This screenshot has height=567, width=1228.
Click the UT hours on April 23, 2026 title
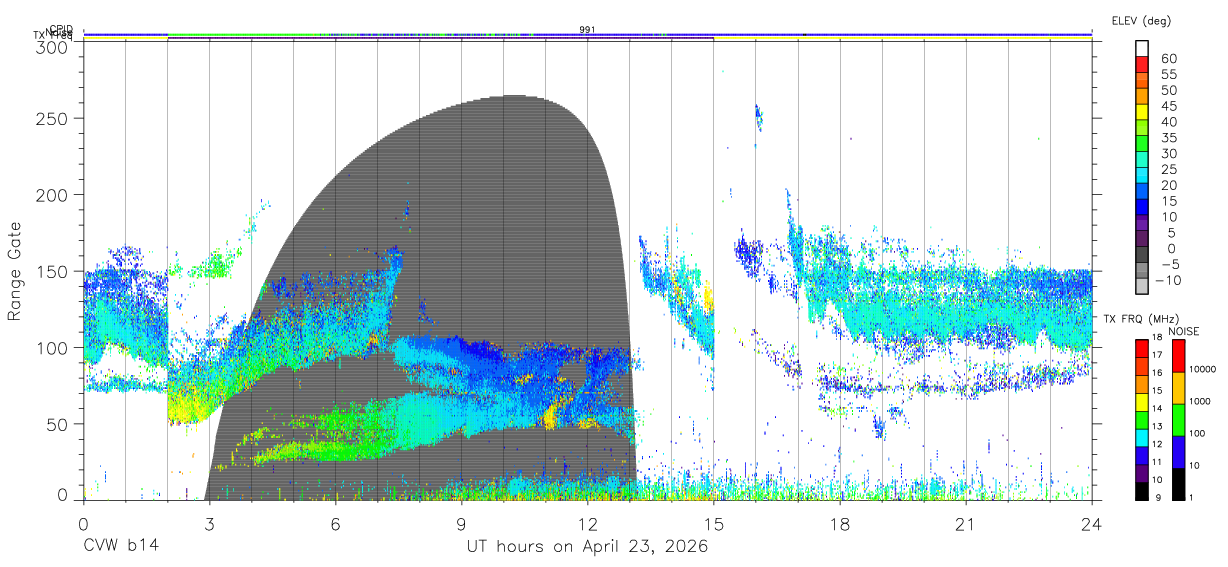pyautogui.click(x=587, y=547)
